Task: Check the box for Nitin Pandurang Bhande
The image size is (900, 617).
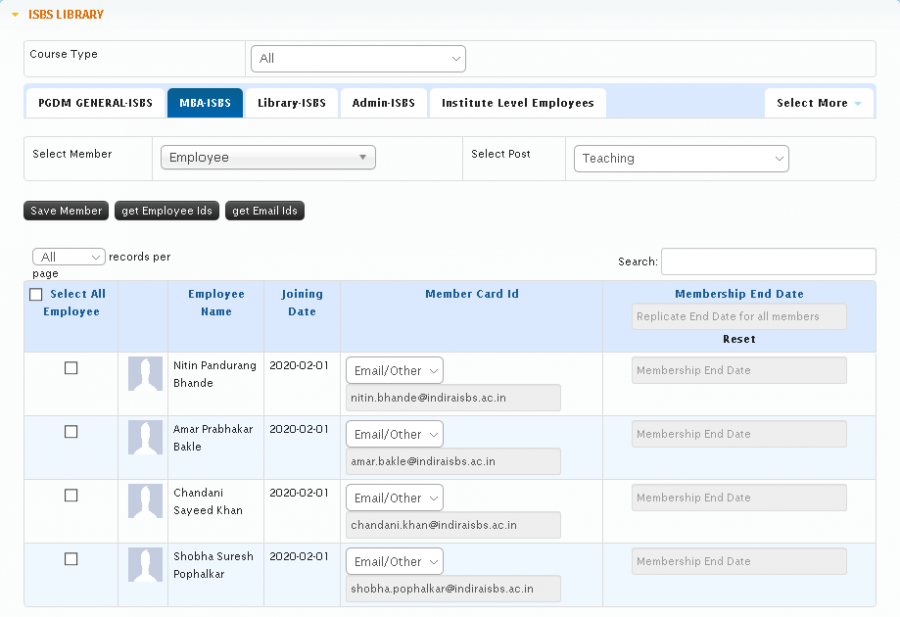Action: tap(71, 368)
